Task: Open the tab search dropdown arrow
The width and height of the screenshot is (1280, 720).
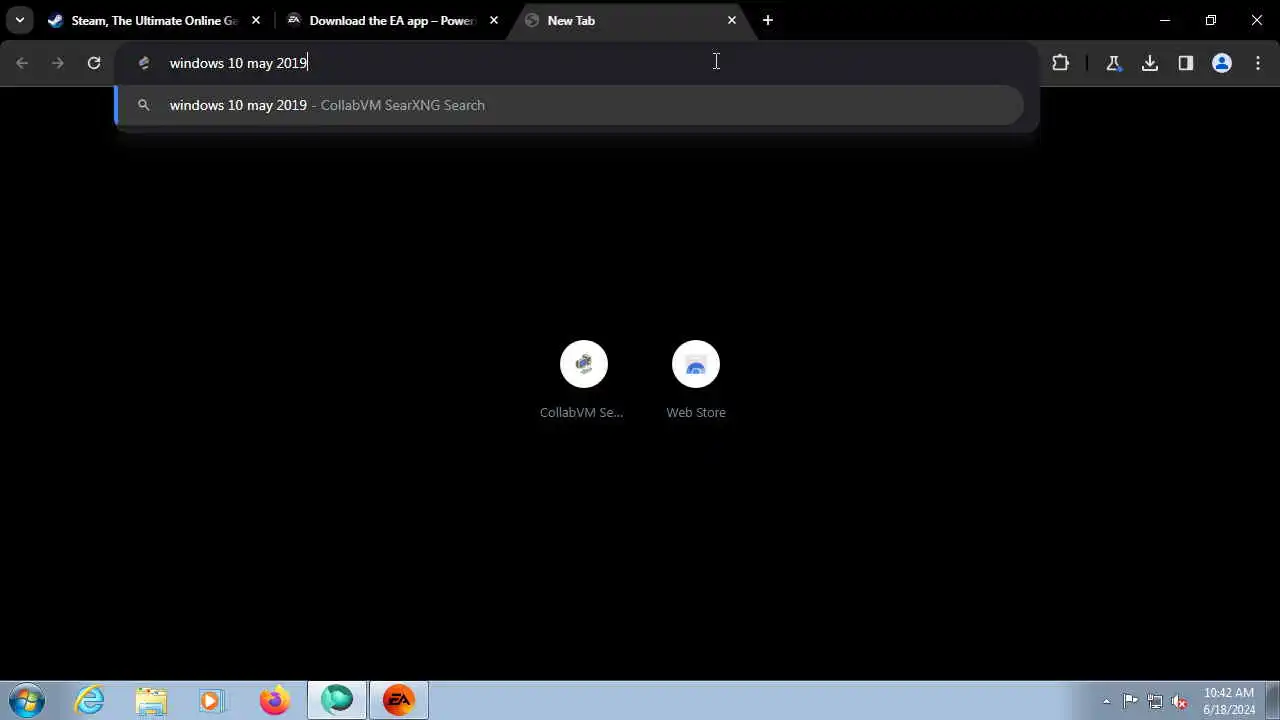Action: 19,20
